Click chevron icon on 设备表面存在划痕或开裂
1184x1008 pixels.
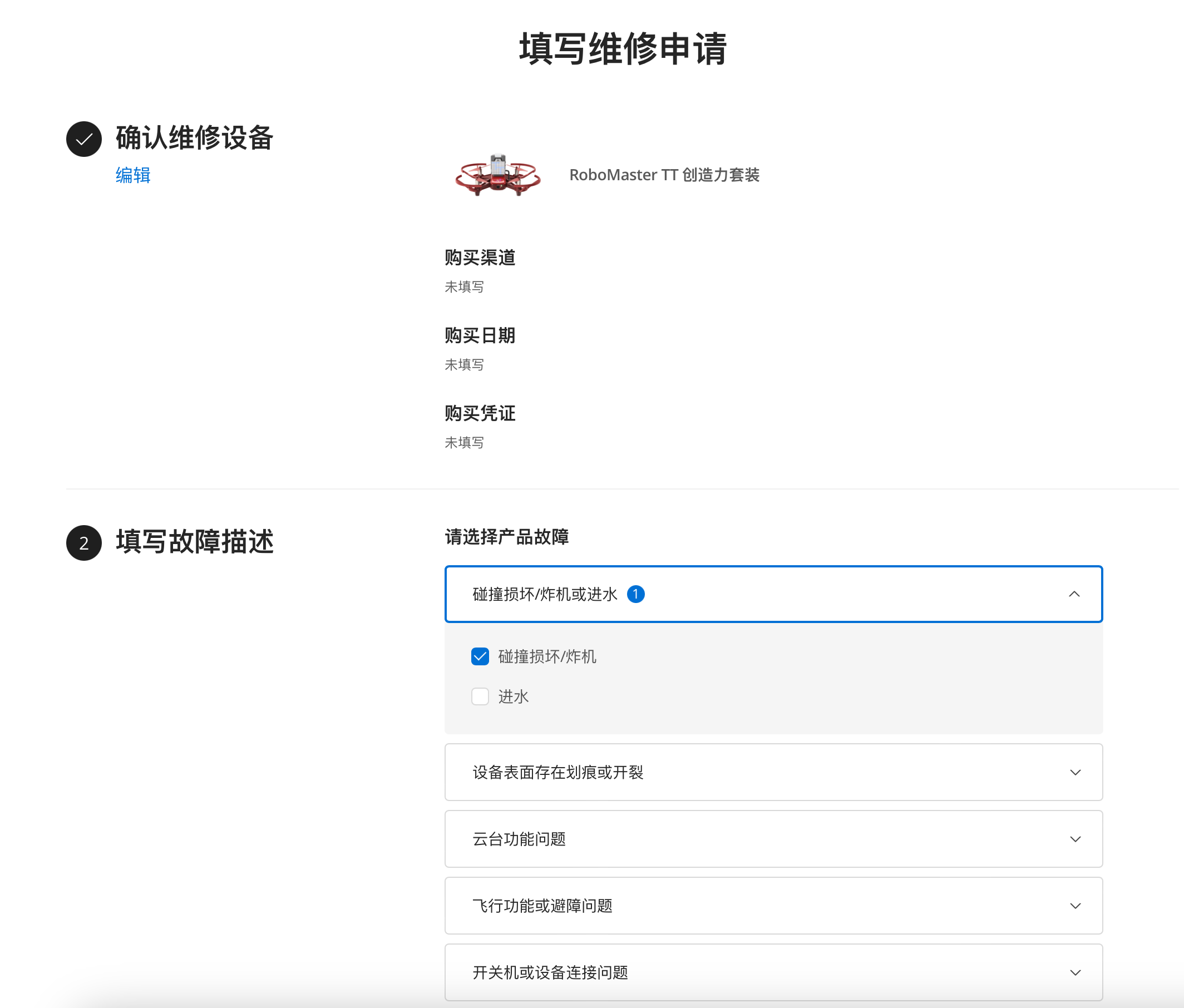(1075, 773)
